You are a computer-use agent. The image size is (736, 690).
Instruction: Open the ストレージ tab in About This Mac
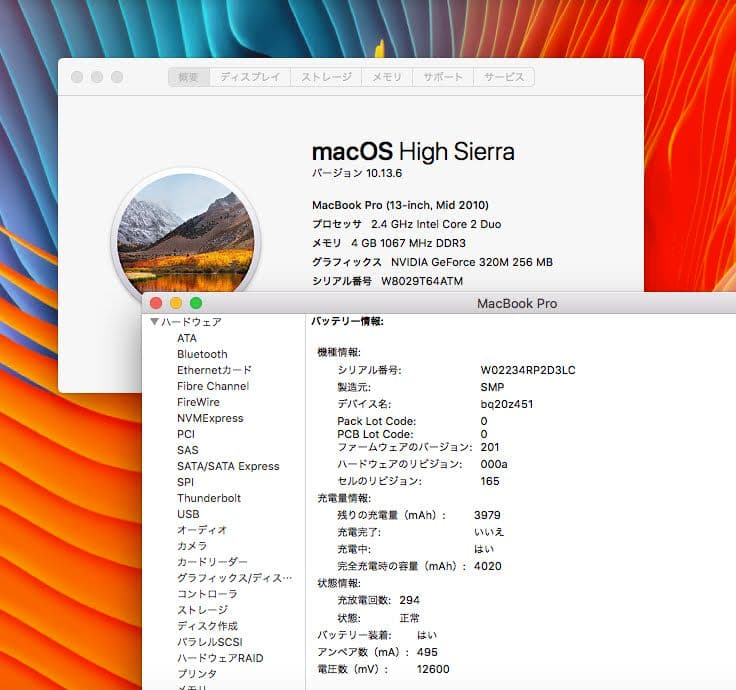point(326,77)
